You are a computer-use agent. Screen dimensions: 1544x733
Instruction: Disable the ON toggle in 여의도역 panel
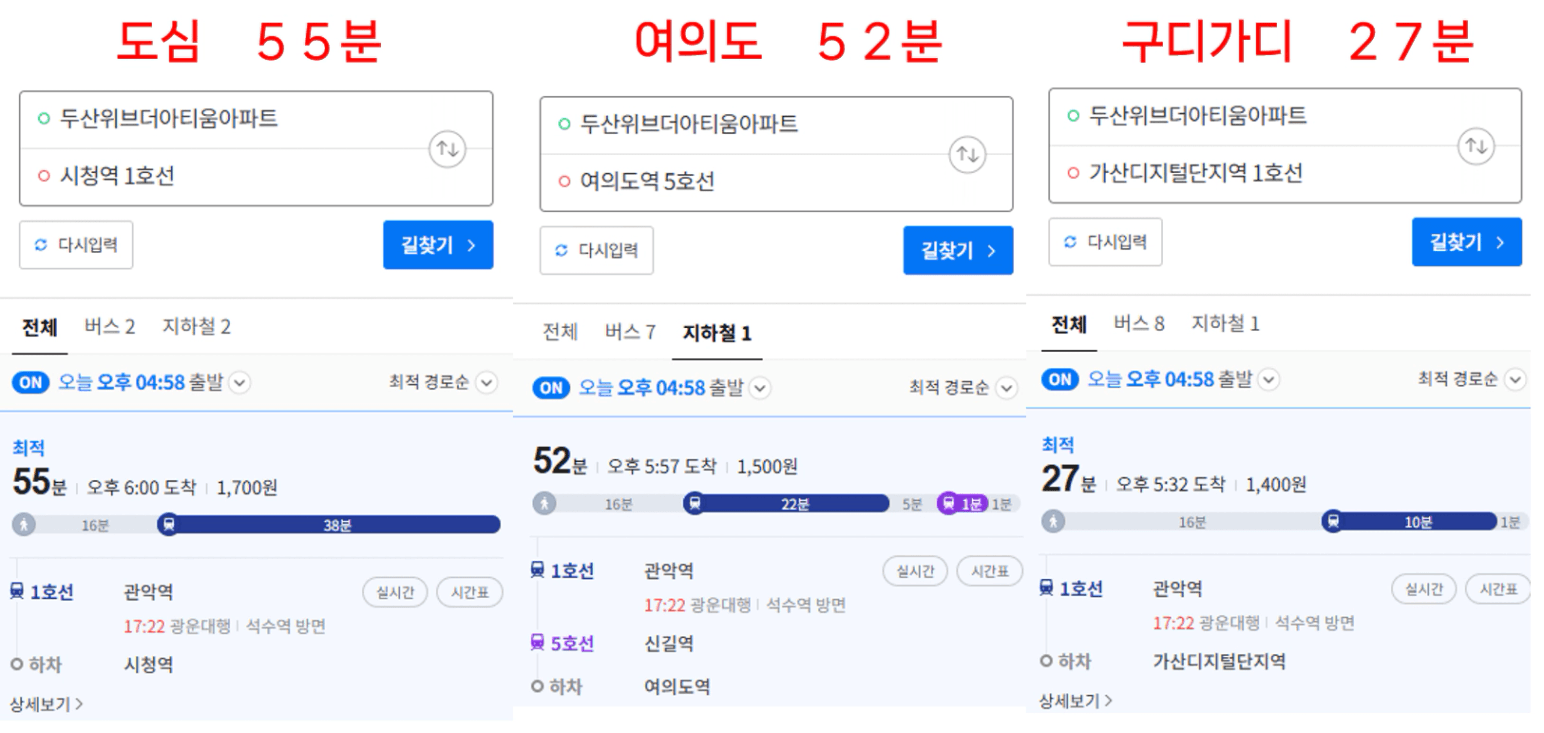(551, 388)
